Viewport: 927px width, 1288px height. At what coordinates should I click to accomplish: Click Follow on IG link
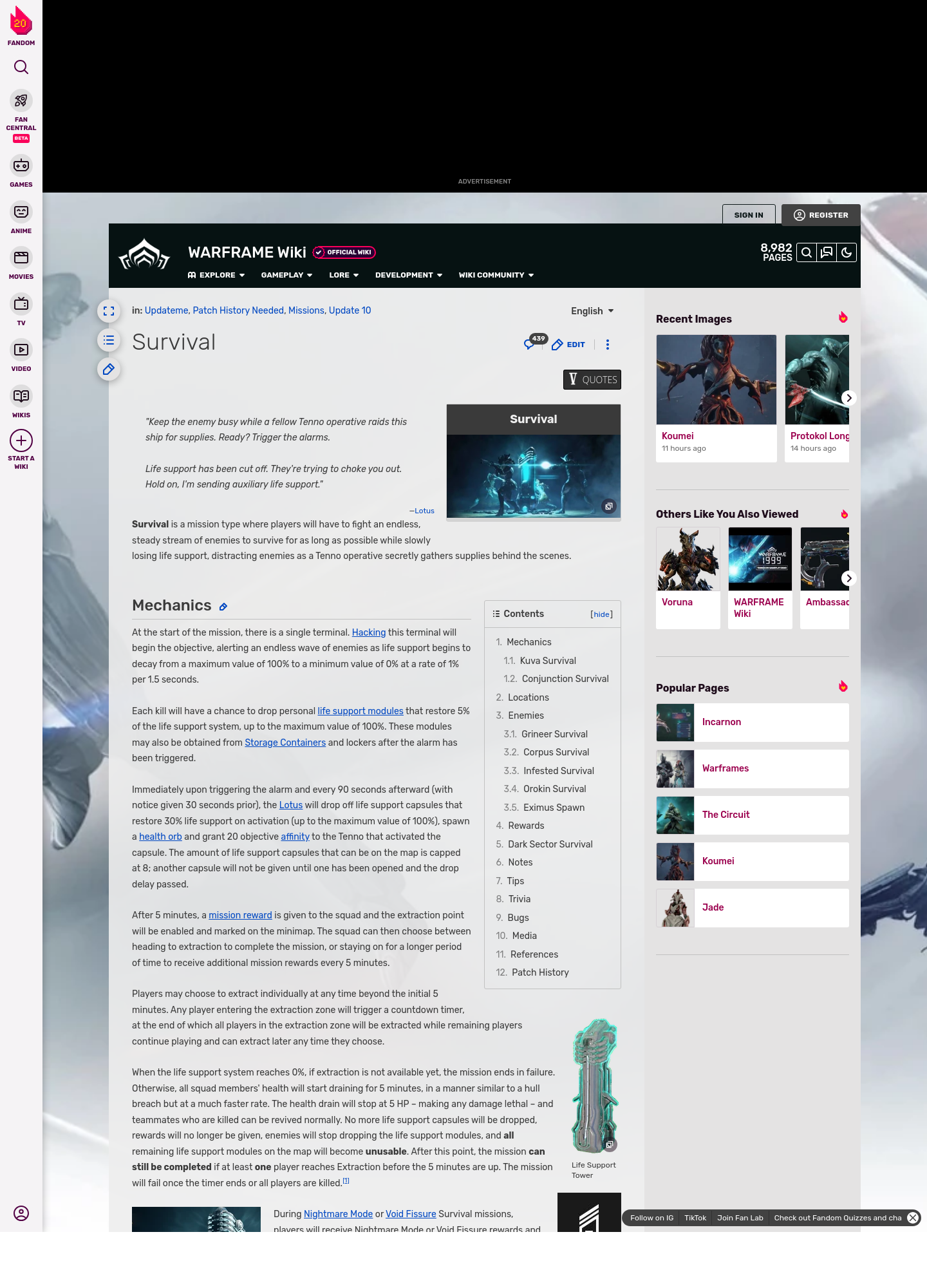(x=651, y=1218)
